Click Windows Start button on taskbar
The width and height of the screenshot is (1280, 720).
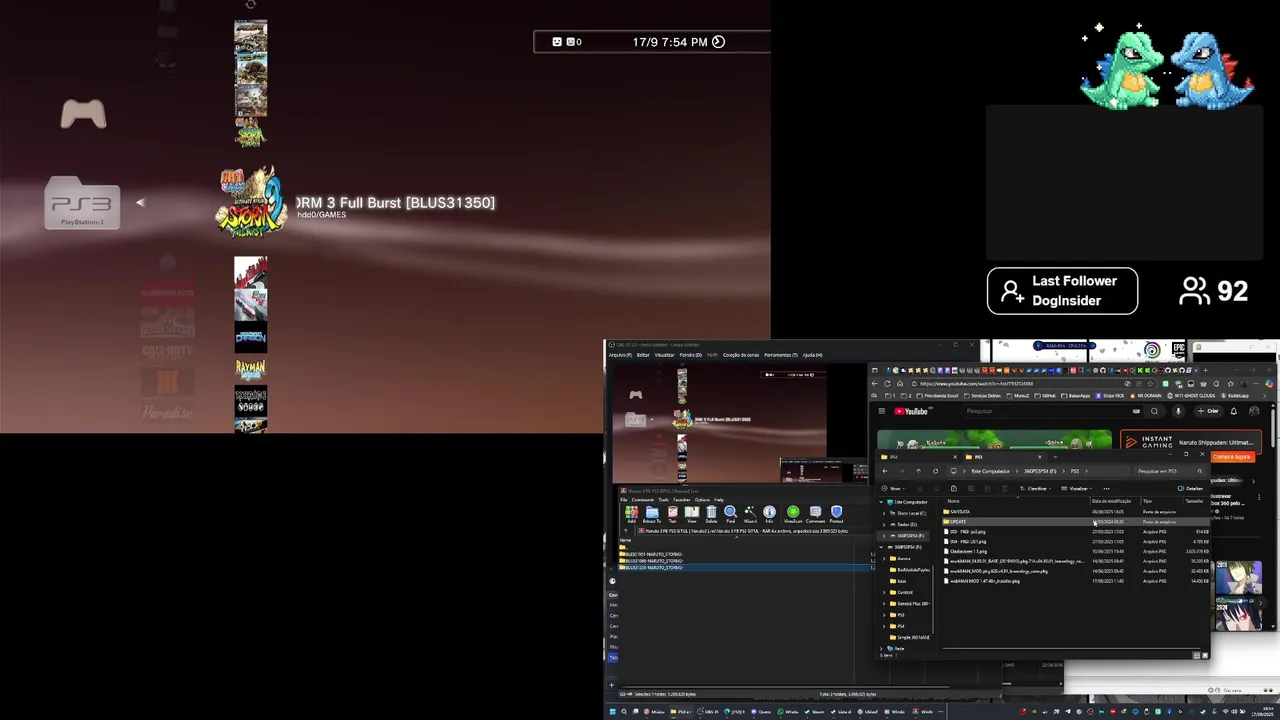click(x=613, y=712)
